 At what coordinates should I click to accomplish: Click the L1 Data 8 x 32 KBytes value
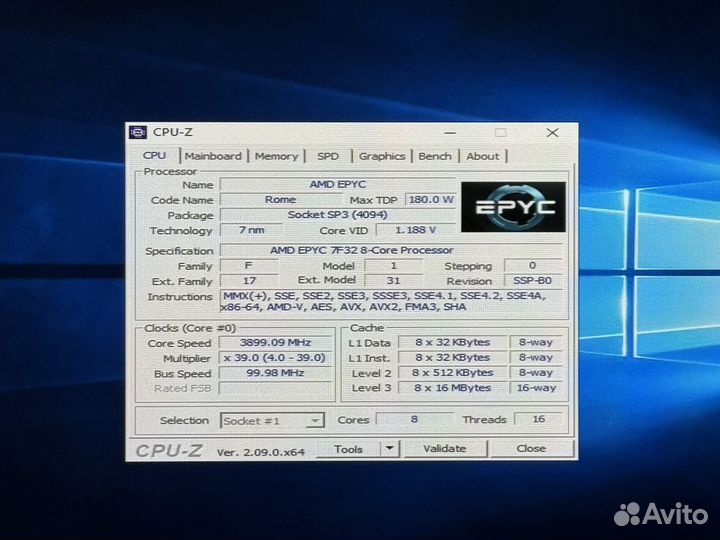[453, 343]
